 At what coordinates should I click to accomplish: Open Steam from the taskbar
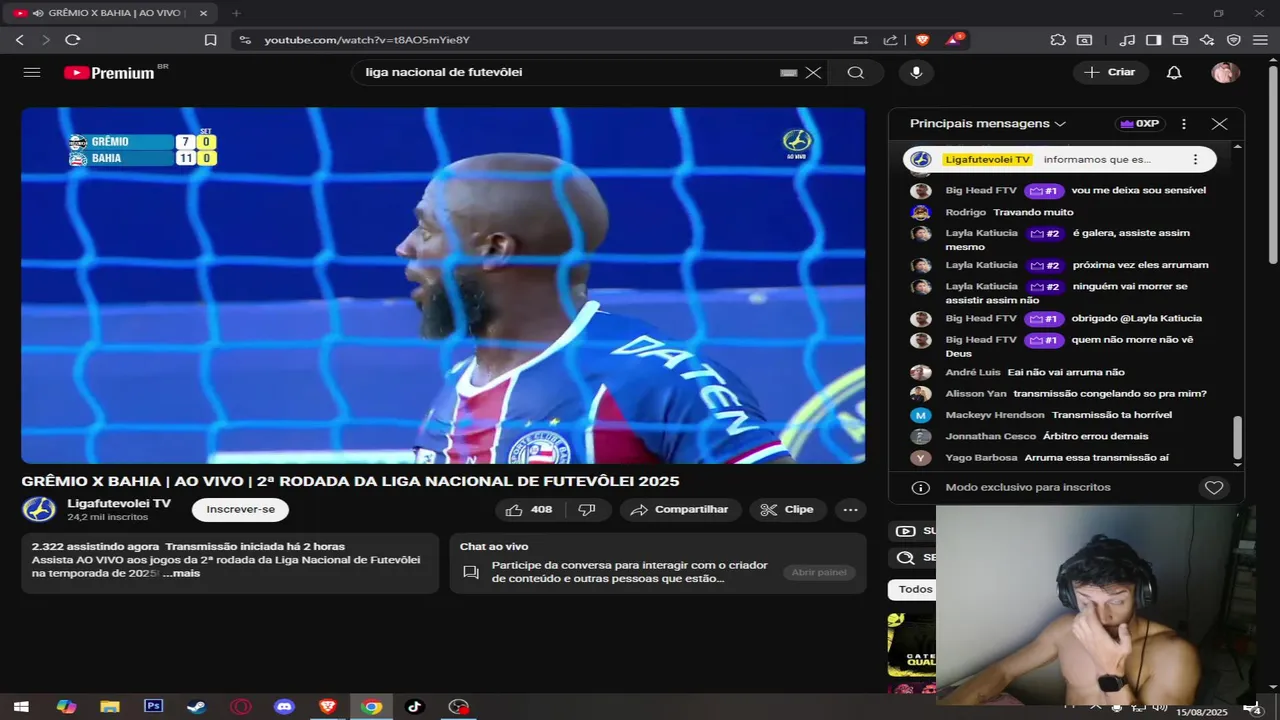(197, 707)
